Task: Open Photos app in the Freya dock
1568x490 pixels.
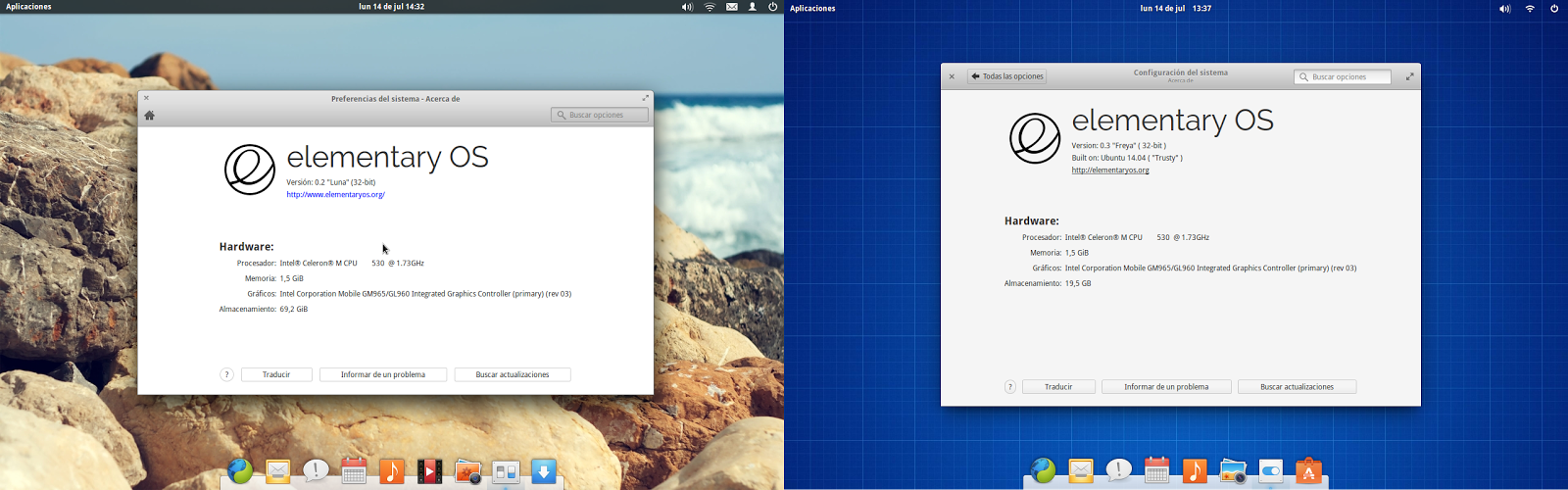Action: click(1233, 471)
